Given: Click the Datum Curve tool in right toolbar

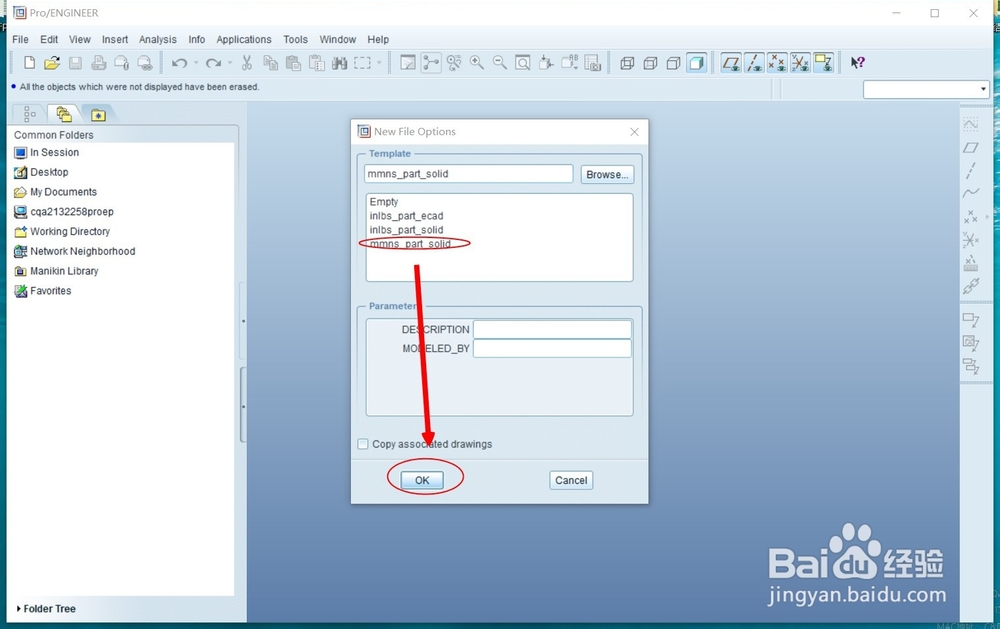Looking at the screenshot, I should [971, 193].
